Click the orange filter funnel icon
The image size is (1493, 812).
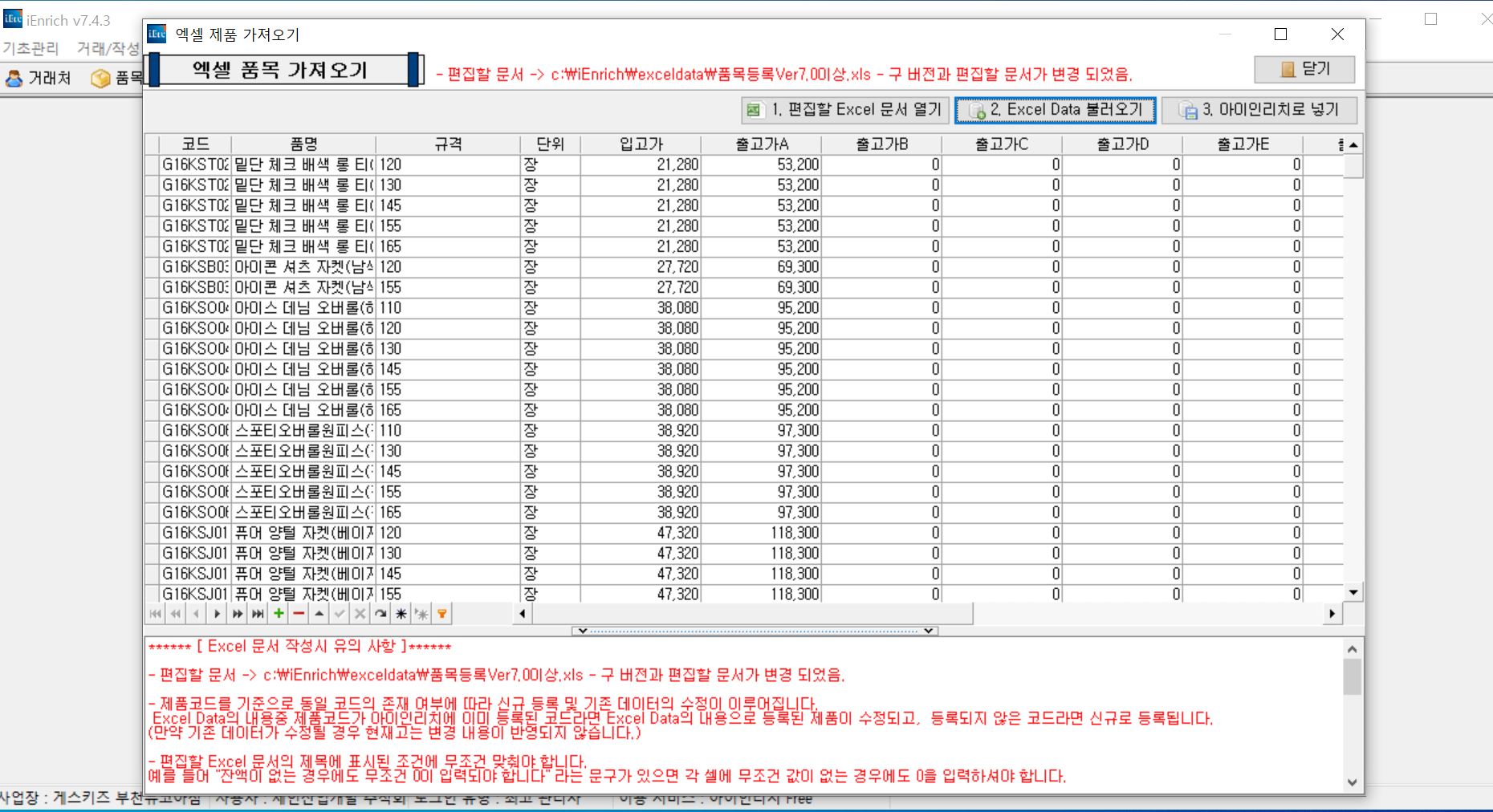point(441,614)
